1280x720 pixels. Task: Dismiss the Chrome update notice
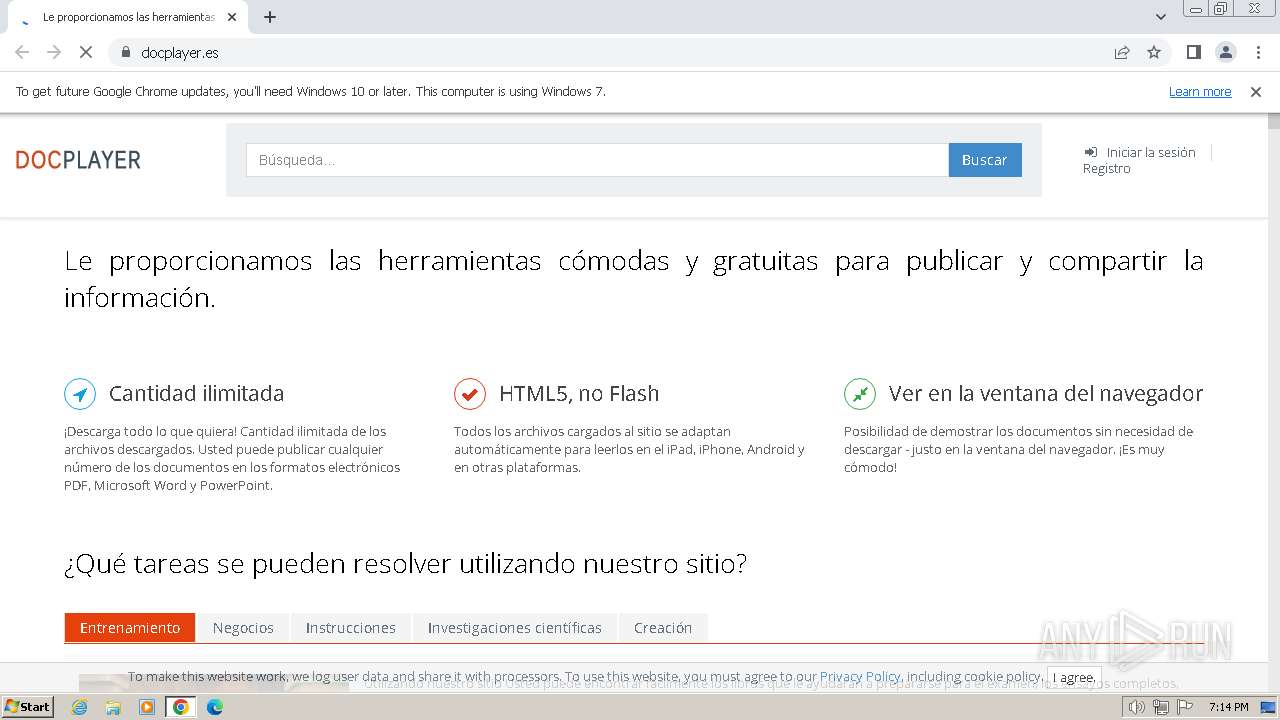tap(1256, 91)
